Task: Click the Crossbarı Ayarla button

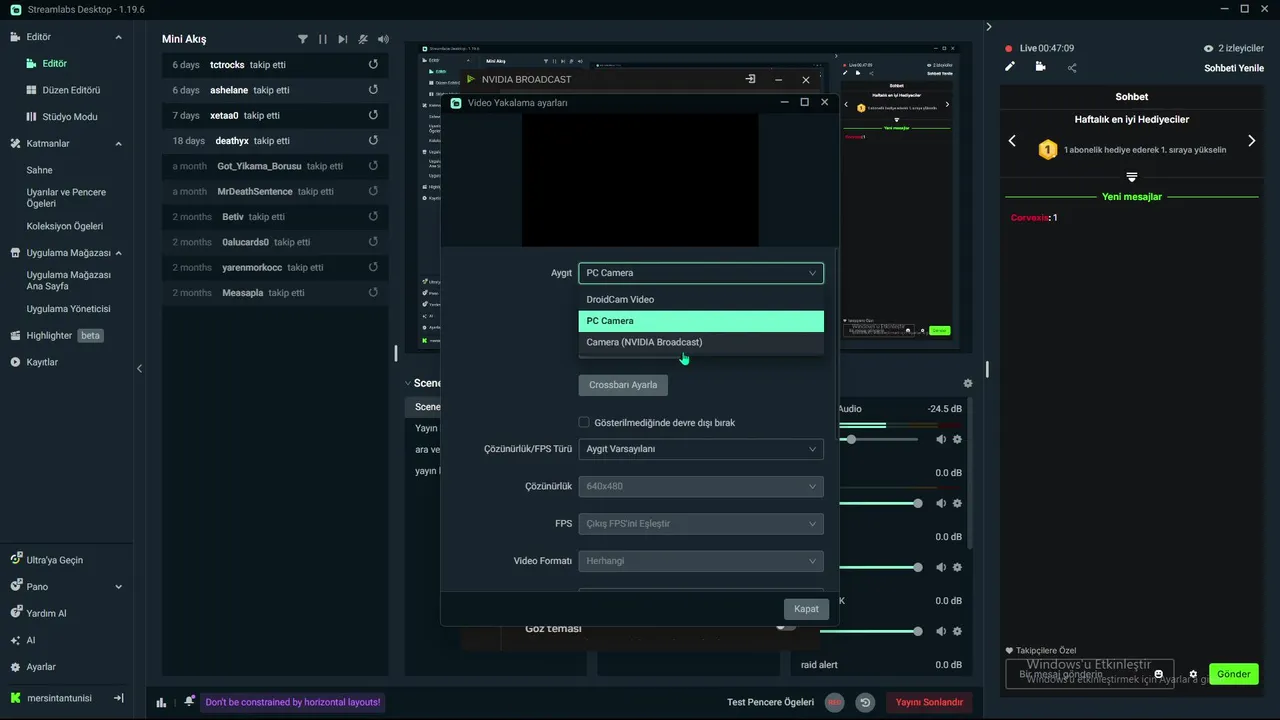Action: coord(623,385)
